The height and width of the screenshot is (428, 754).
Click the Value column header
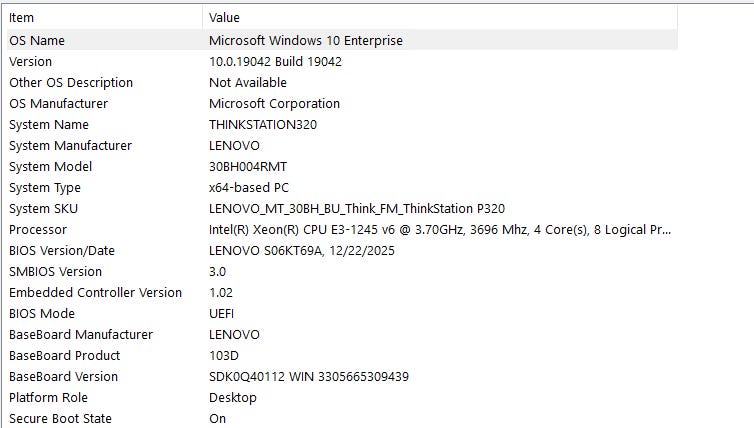pyautogui.click(x=440, y=17)
